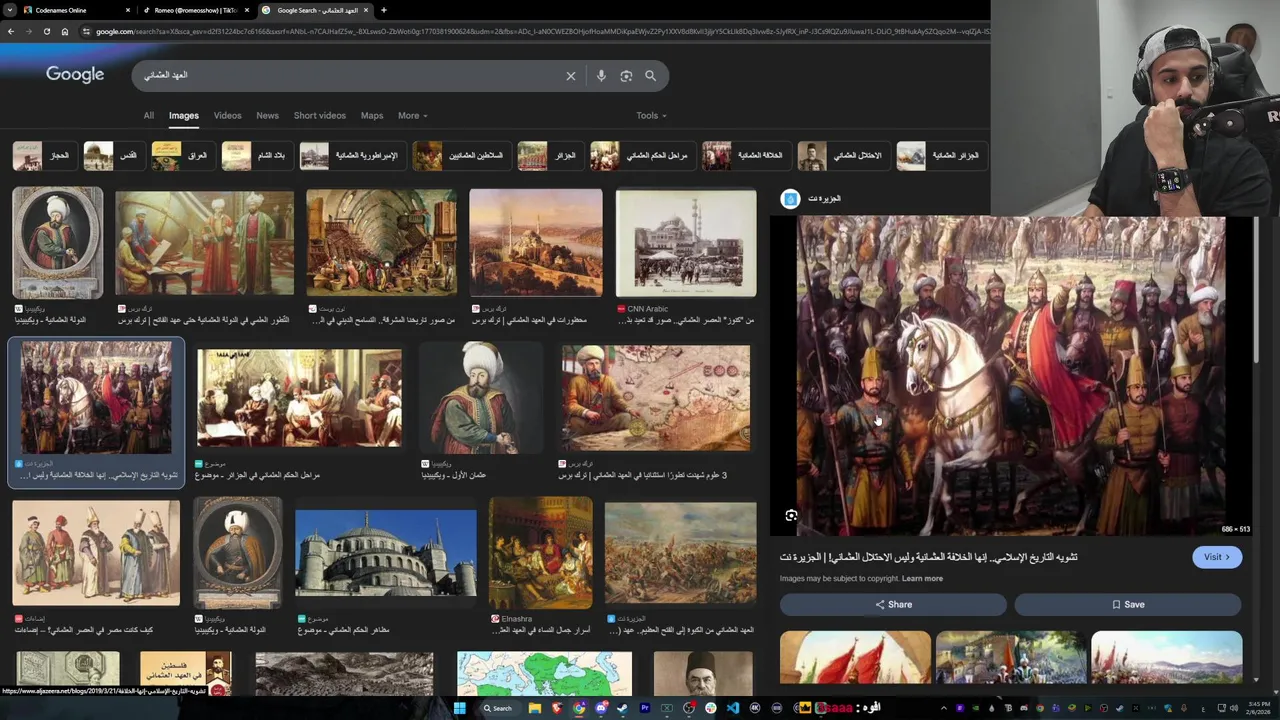The height and width of the screenshot is (720, 1280).
Task: Click the taskbar clock showing 3:45 PM
Action: click(x=1258, y=708)
